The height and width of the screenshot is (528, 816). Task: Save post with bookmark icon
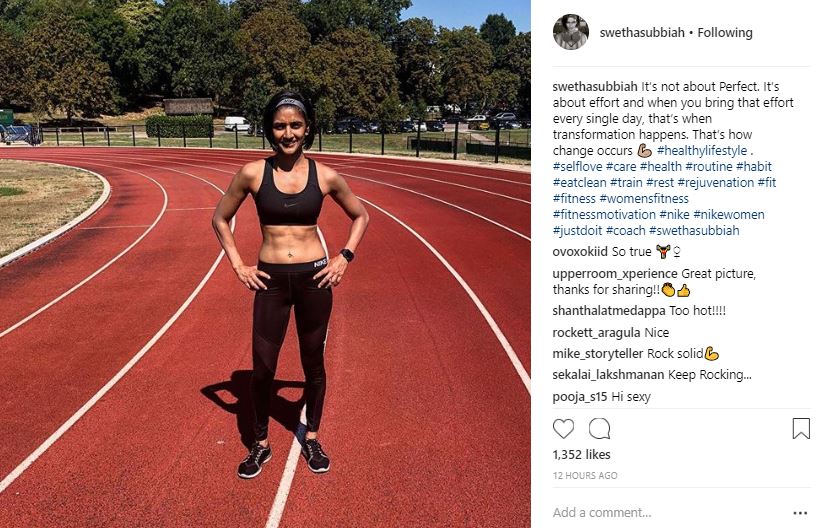[801, 429]
